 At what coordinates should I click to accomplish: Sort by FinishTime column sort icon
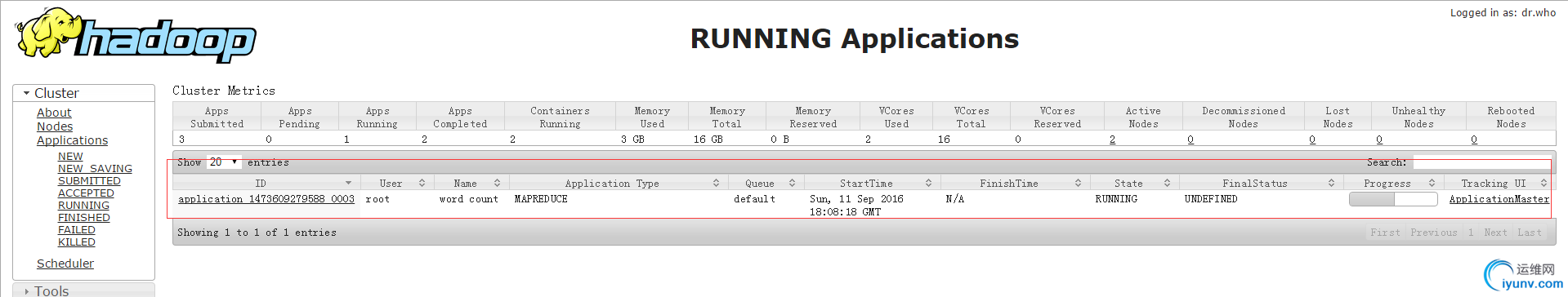click(1078, 183)
